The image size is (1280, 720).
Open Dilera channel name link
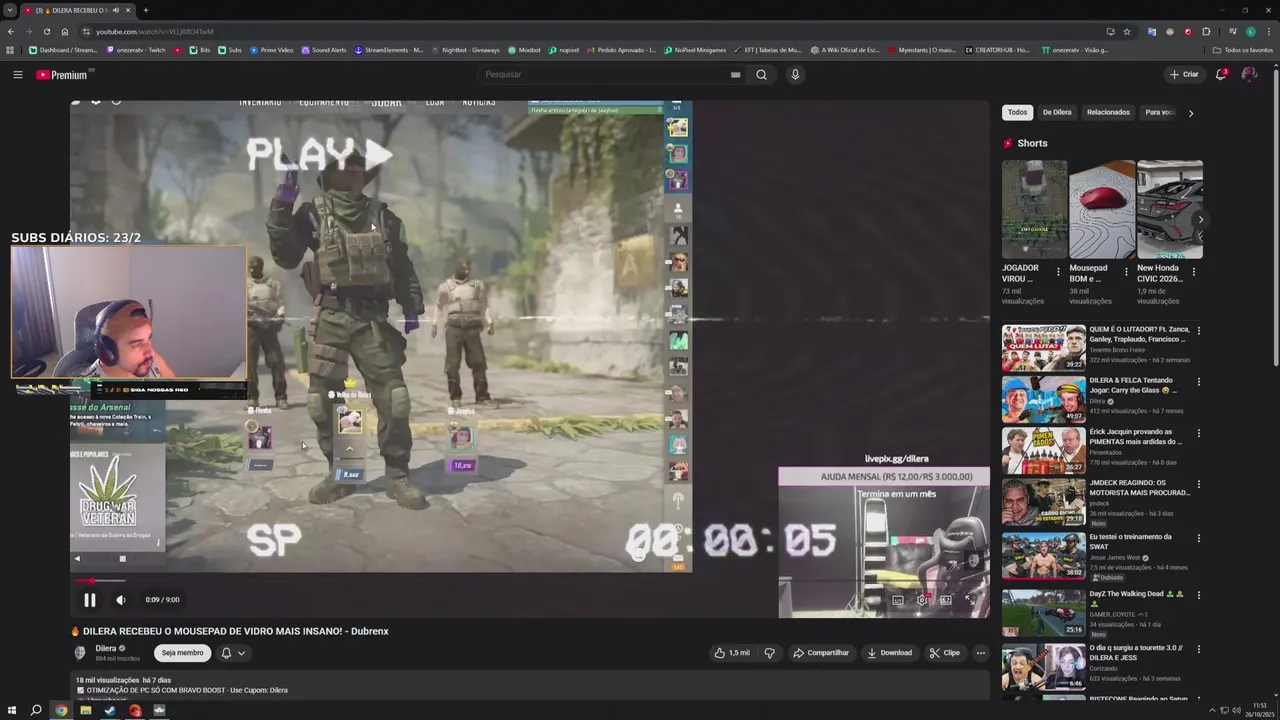point(106,648)
